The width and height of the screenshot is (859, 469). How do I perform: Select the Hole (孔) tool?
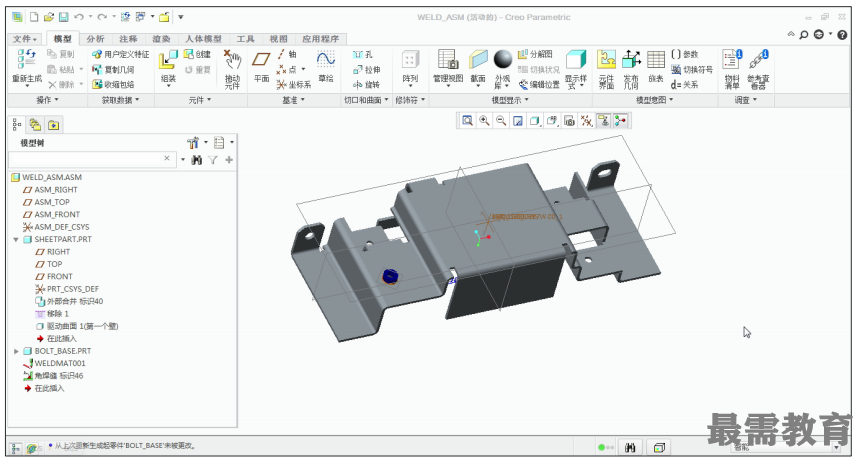click(363, 54)
